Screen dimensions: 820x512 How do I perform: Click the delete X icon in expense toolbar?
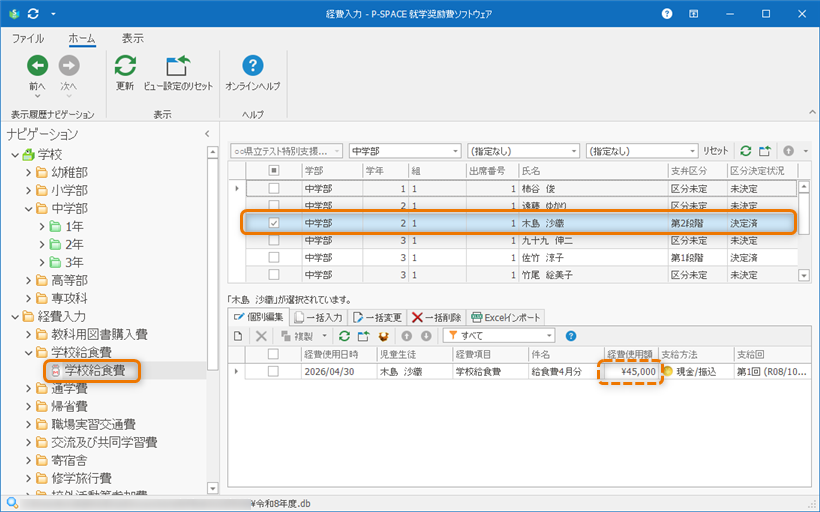point(262,336)
